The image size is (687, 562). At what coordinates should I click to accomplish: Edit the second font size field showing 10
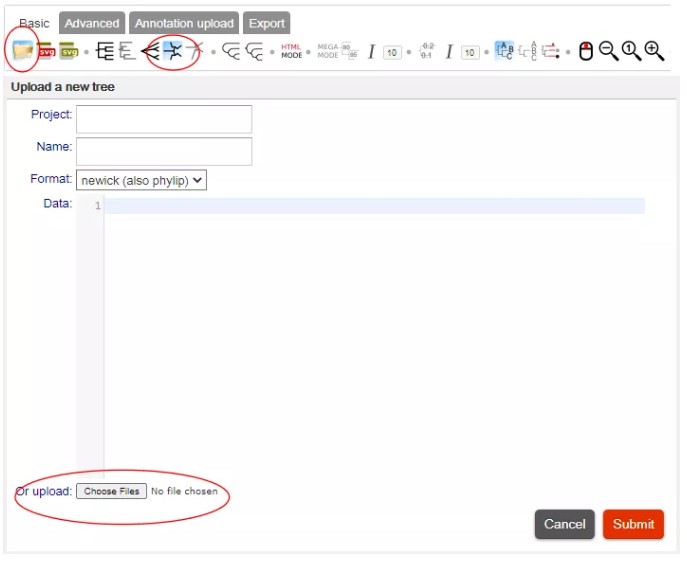(470, 53)
